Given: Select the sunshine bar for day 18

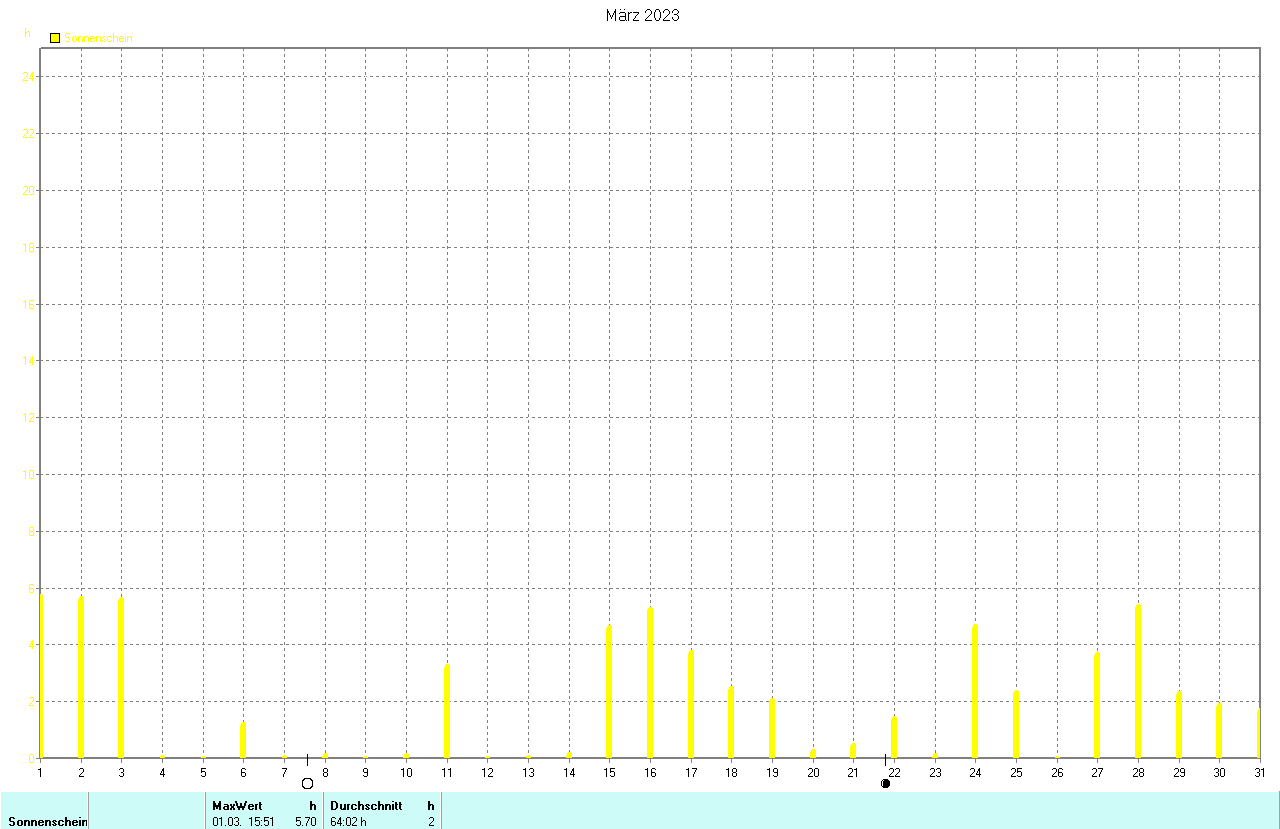Looking at the screenshot, I should tap(731, 722).
